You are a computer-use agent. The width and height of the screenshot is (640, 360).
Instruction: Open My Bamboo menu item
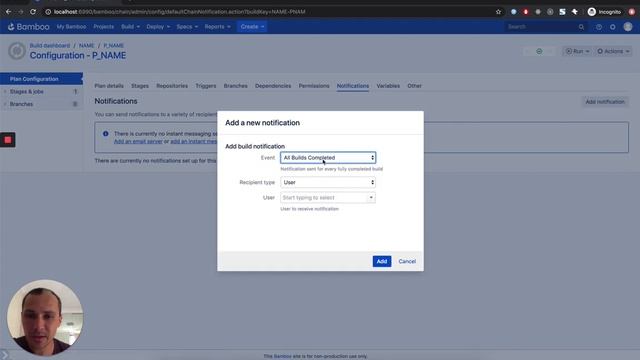point(71,27)
